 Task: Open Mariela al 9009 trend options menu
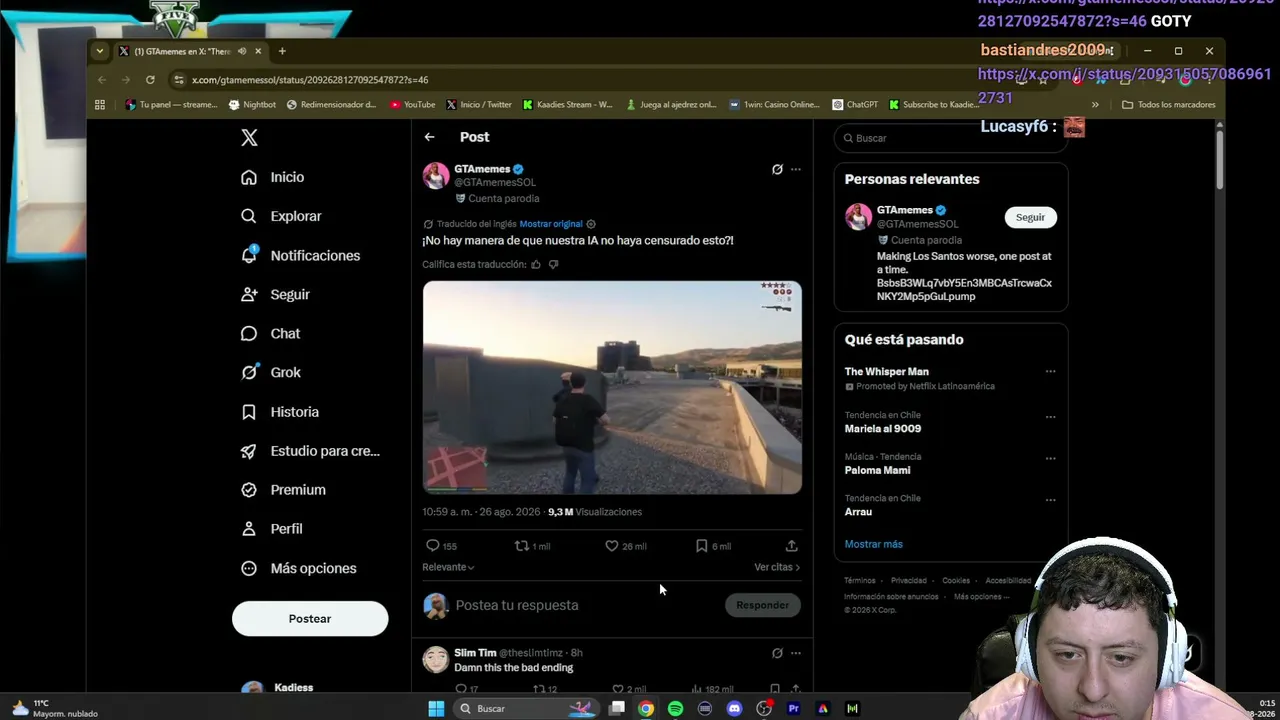coord(1050,417)
